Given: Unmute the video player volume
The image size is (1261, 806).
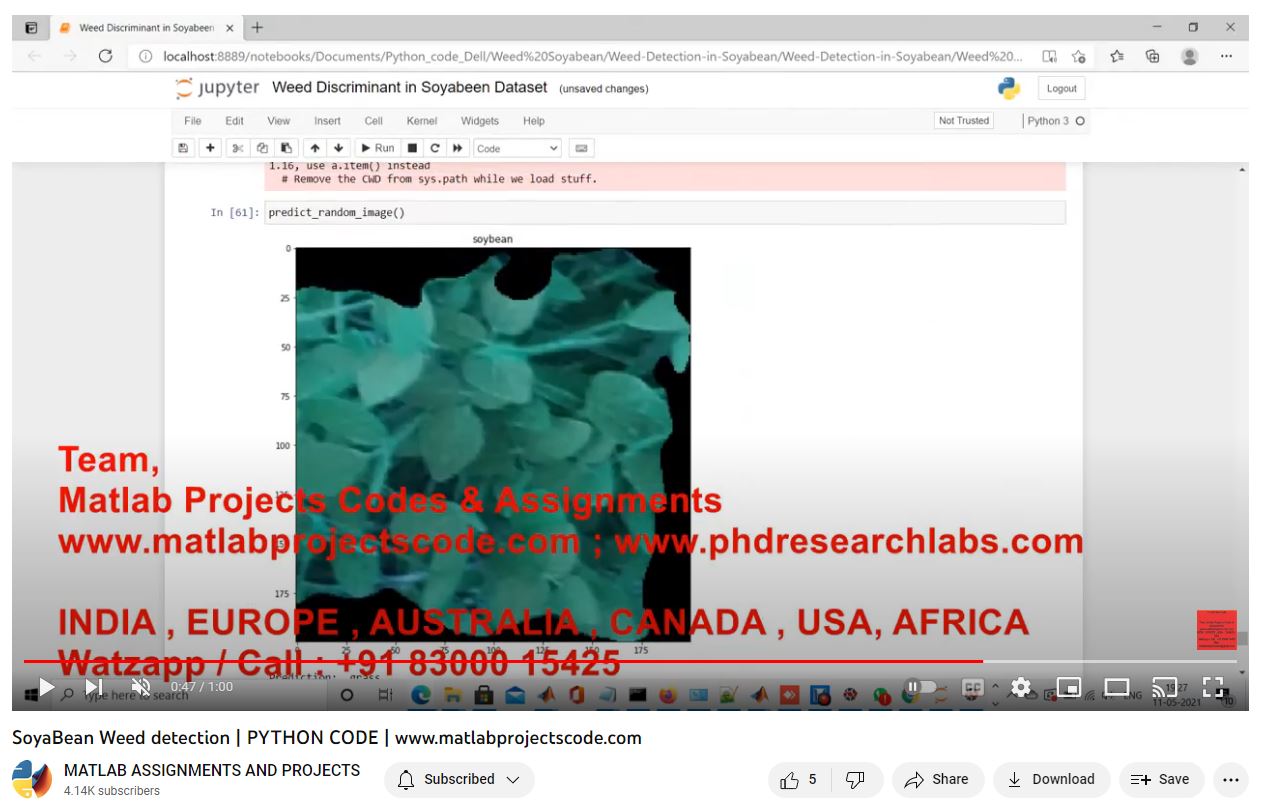Looking at the screenshot, I should pos(141,687).
